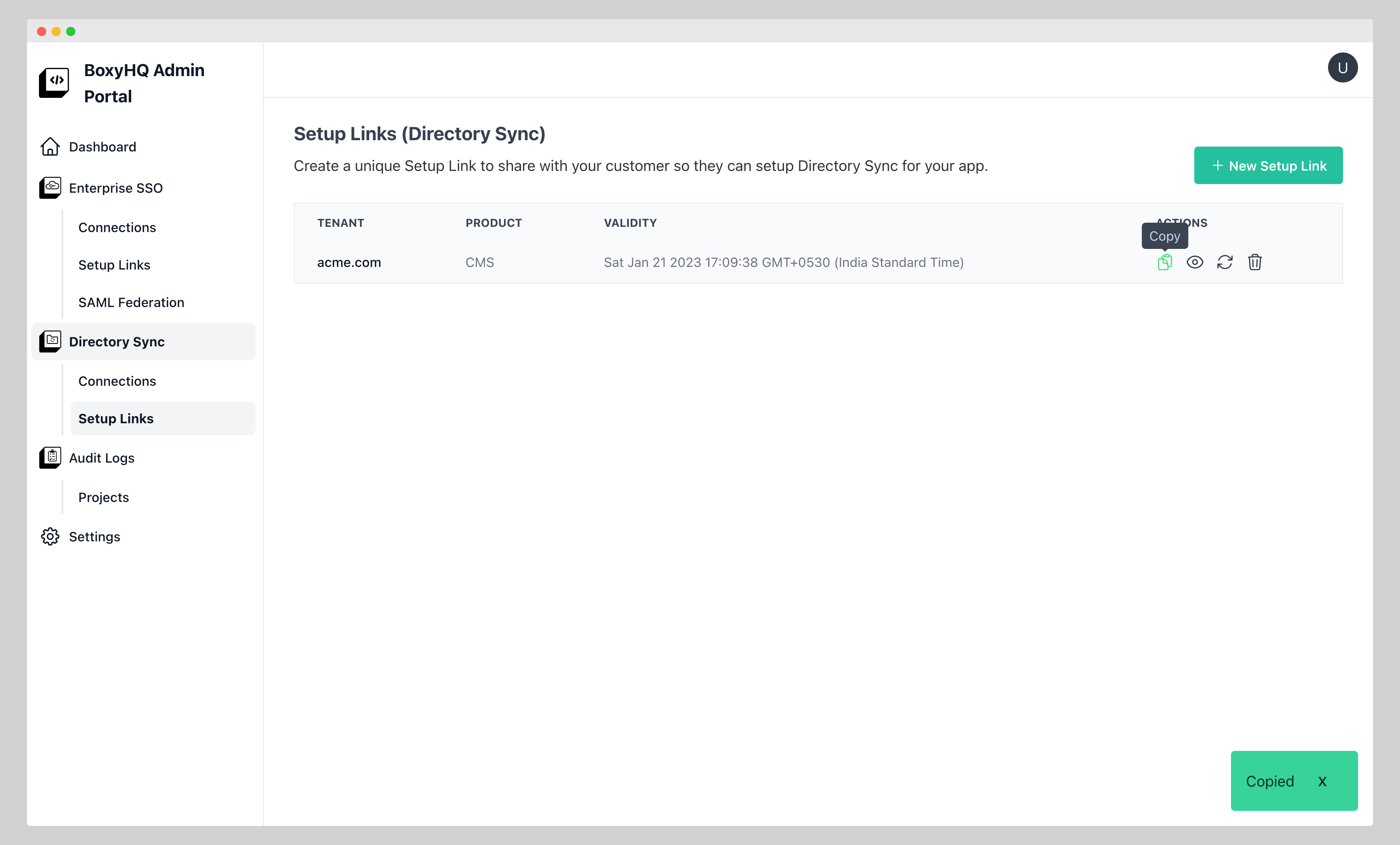
Task: Copy the setup link for acme.com
Action: point(1164,262)
